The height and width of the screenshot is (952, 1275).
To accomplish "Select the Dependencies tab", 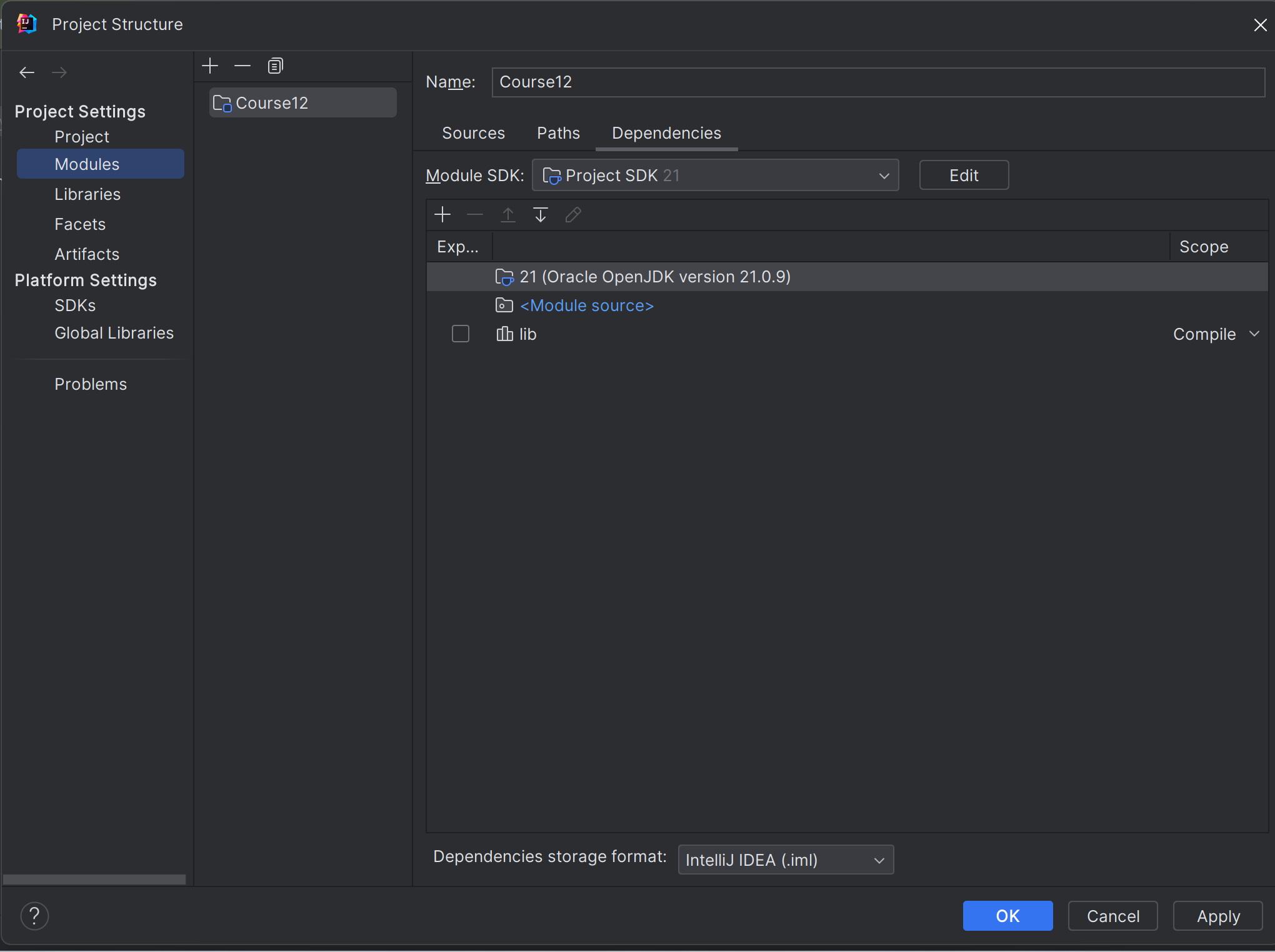I will pos(666,133).
